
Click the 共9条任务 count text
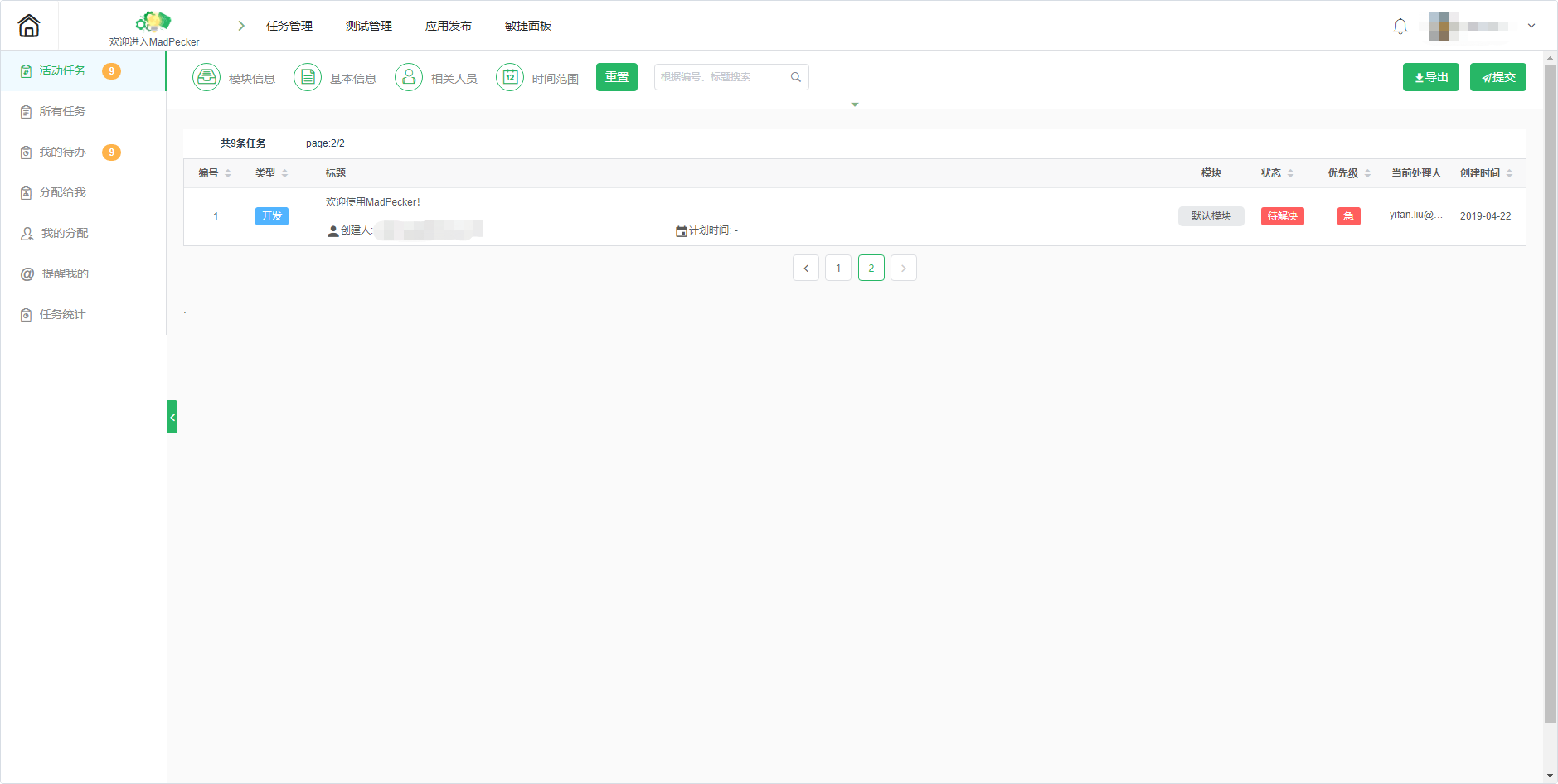[243, 143]
